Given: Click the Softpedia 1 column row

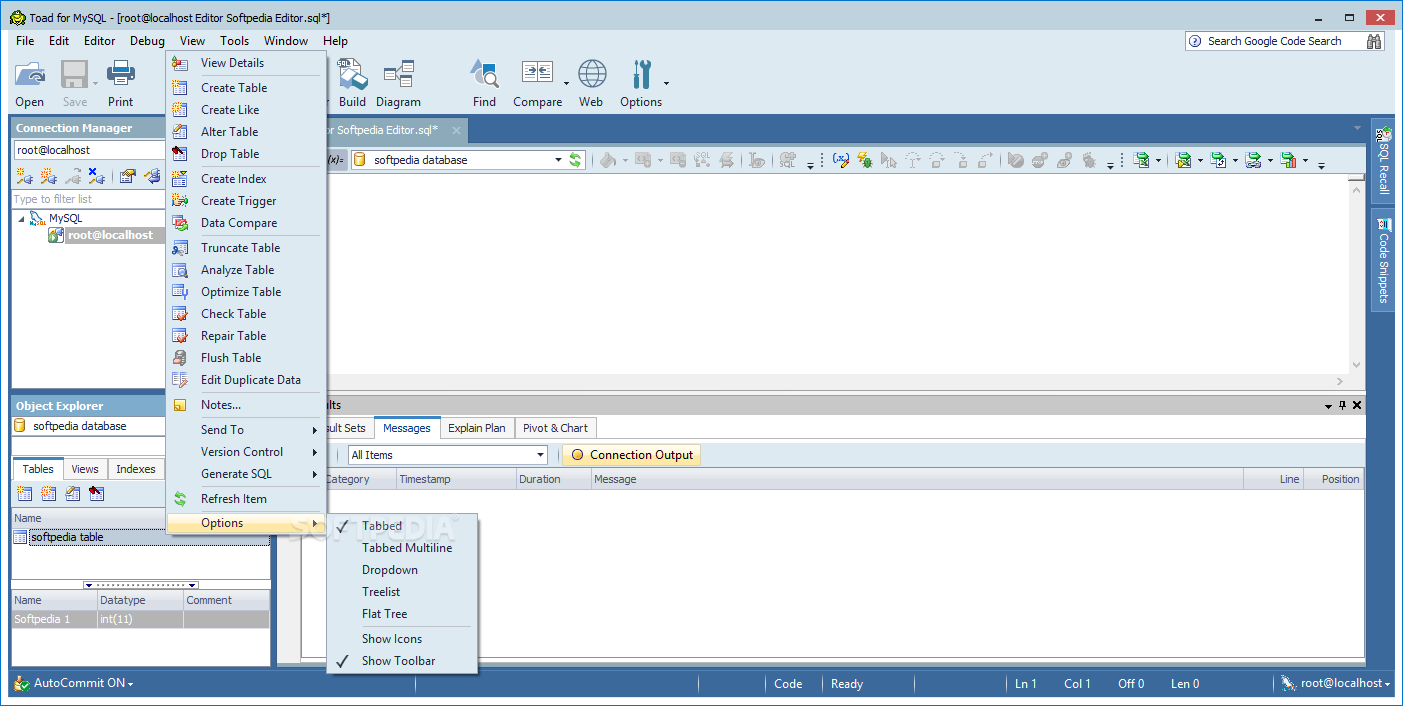Looking at the screenshot, I should (x=140, y=619).
